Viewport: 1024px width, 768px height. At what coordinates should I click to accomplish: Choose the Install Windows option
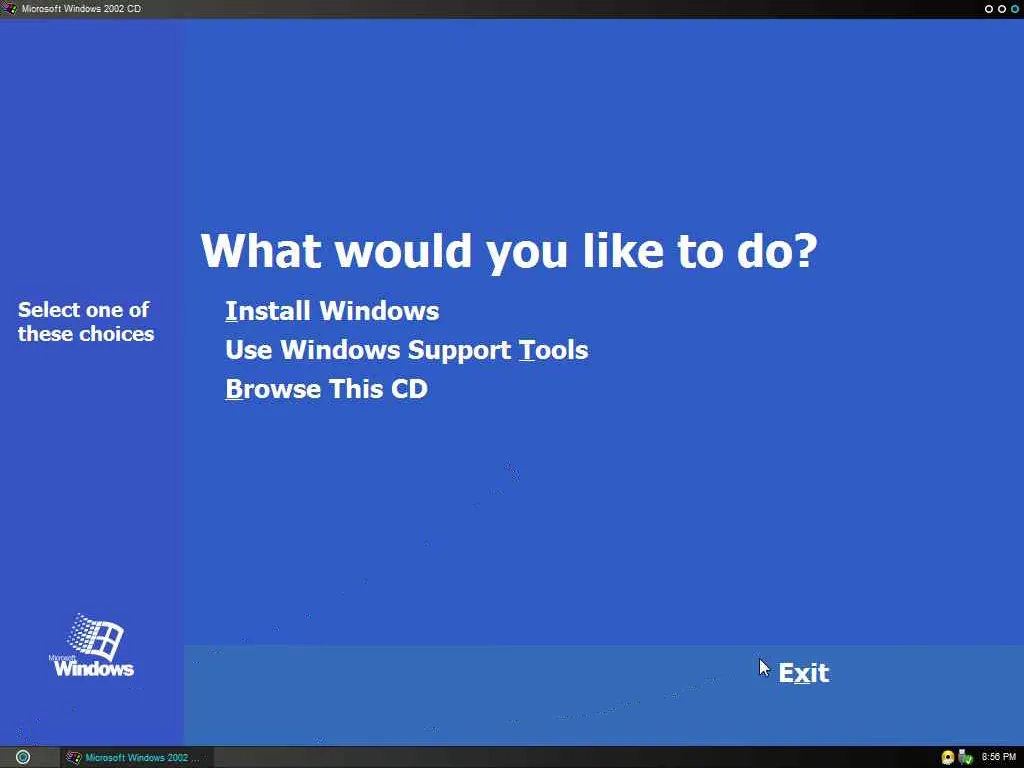pos(332,311)
